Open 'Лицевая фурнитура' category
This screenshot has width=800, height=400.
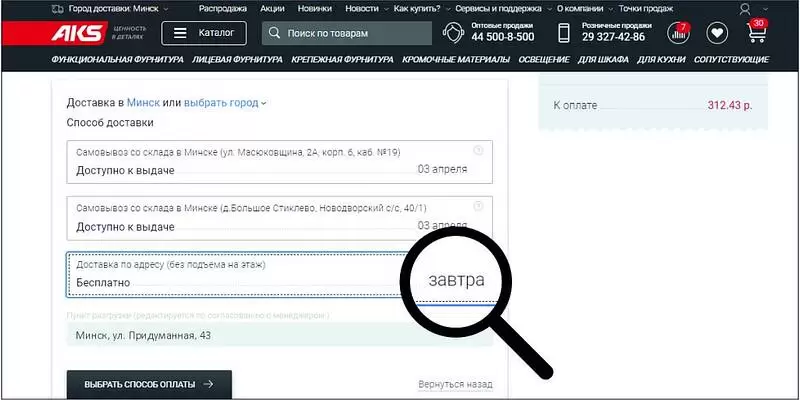pos(238,59)
